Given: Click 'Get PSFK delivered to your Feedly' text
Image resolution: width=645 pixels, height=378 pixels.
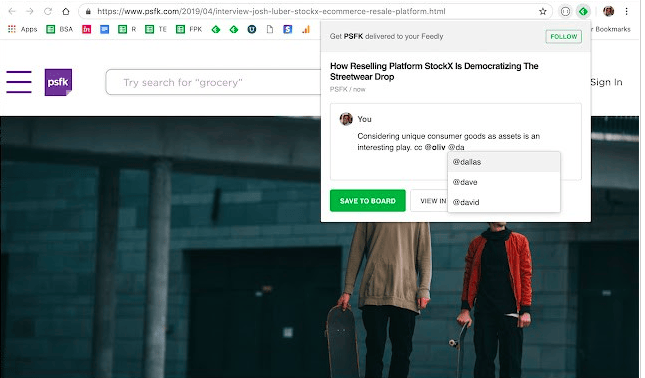Looking at the screenshot, I should (x=386, y=36).
